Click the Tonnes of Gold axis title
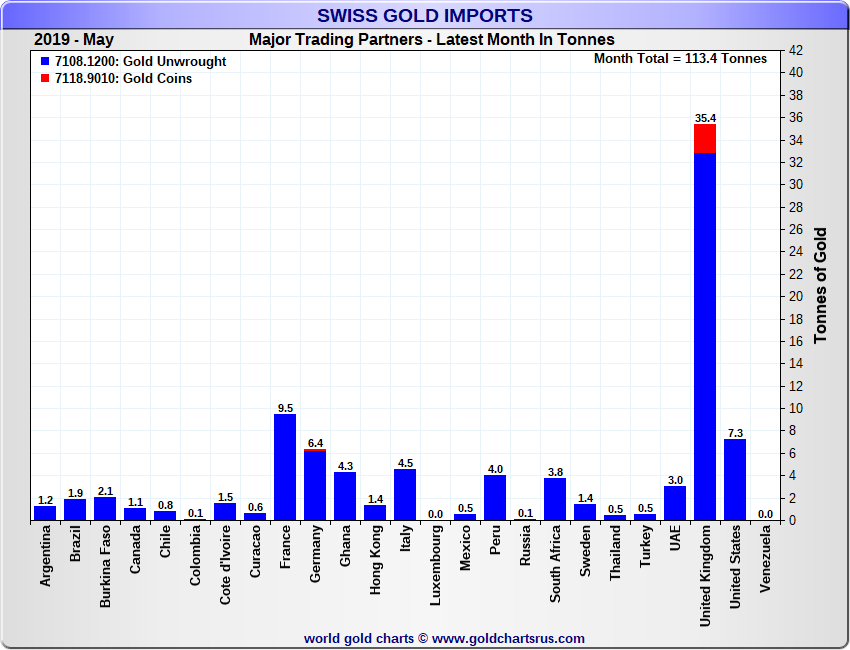This screenshot has height=650, width=850. pyautogui.click(x=820, y=285)
